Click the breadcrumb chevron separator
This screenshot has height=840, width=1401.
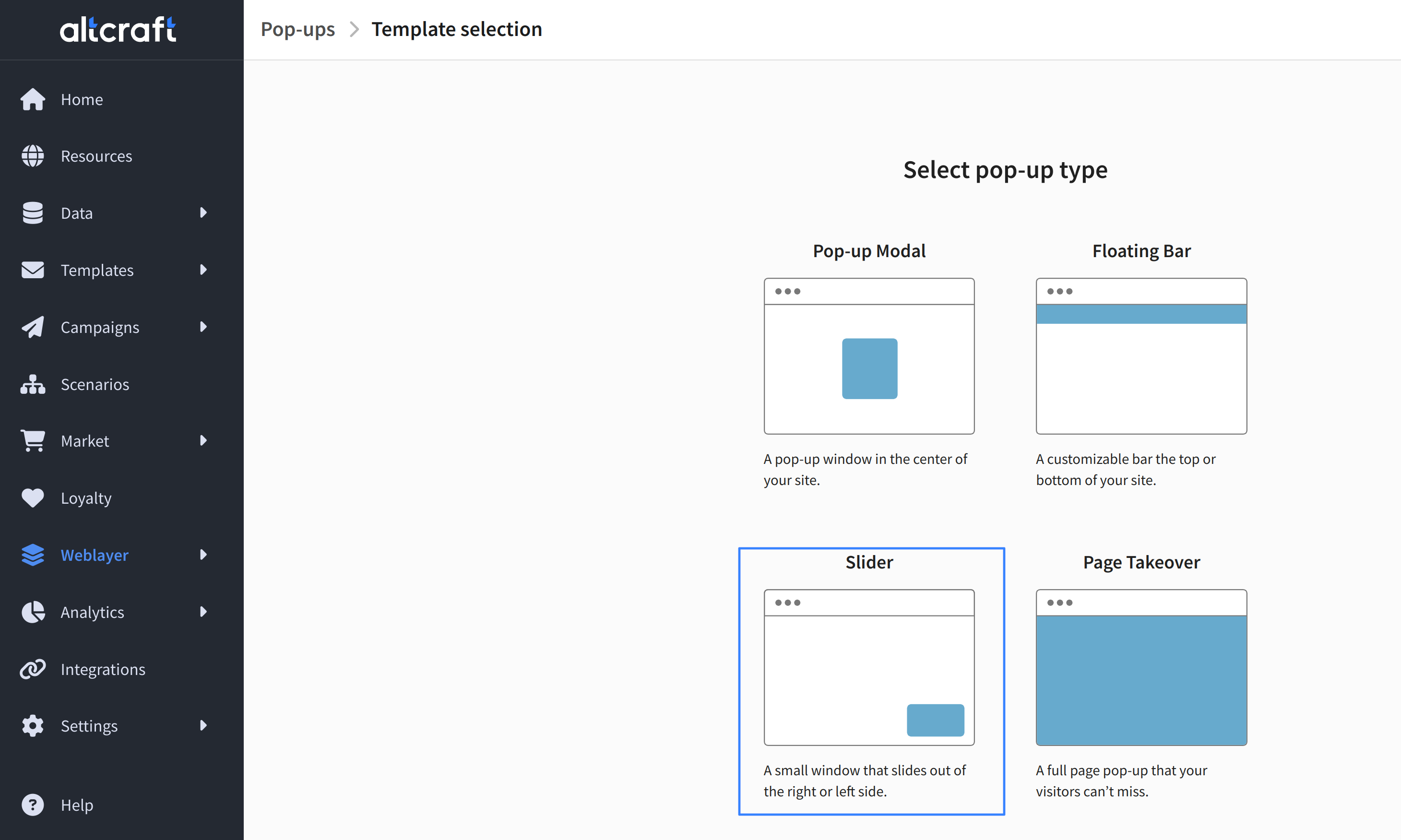(x=355, y=29)
